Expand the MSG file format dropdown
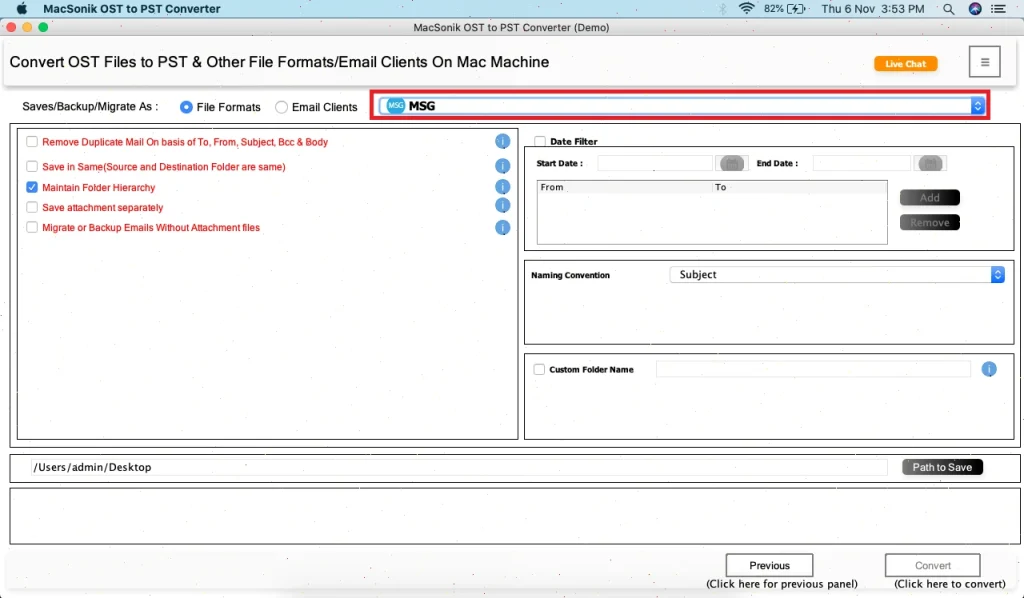This screenshot has width=1024, height=598. point(977,106)
